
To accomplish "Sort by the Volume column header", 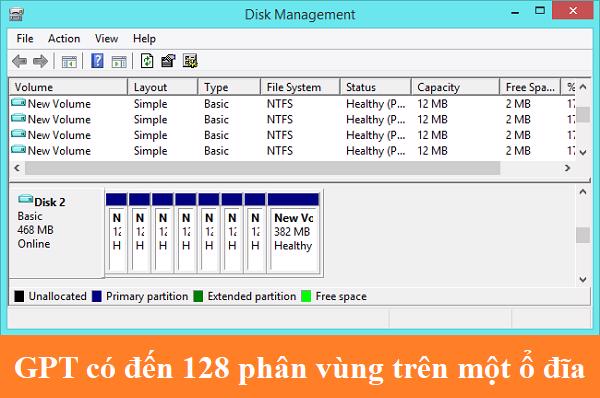I will [x=68, y=87].
